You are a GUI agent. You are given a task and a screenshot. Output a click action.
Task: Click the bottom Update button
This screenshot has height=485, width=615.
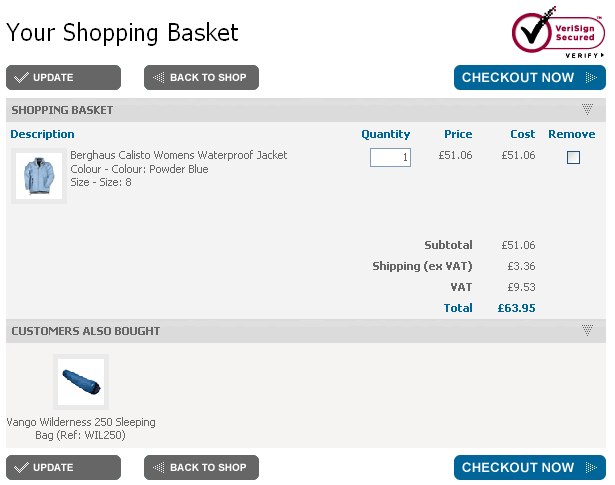(63, 467)
